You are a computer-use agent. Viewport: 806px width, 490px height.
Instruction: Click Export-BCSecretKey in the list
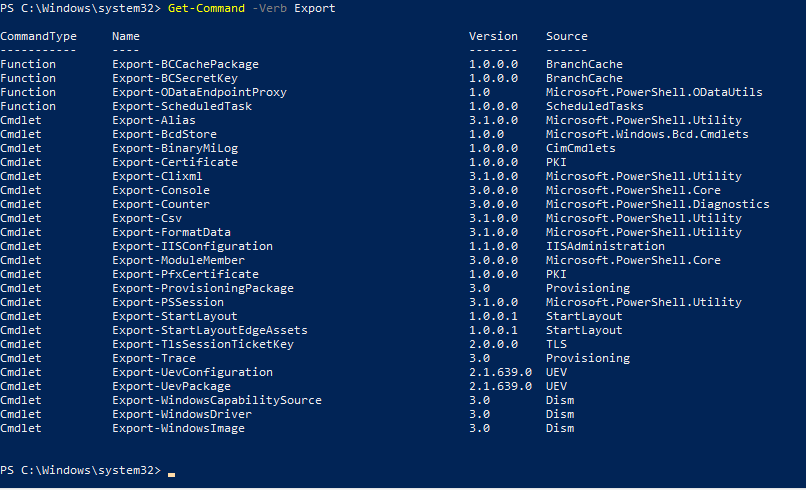175,78
